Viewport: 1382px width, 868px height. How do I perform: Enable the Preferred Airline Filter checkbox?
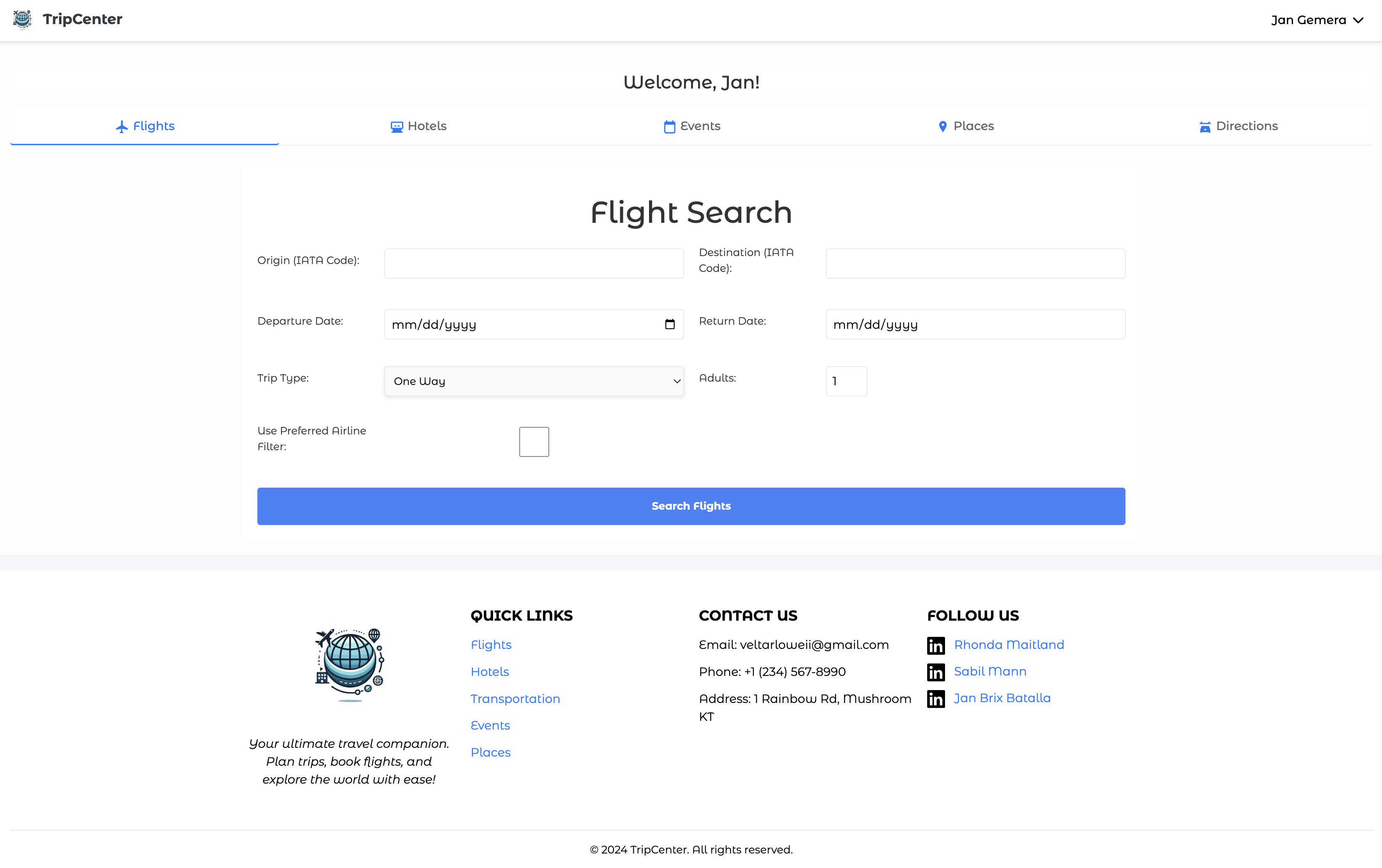click(x=534, y=441)
